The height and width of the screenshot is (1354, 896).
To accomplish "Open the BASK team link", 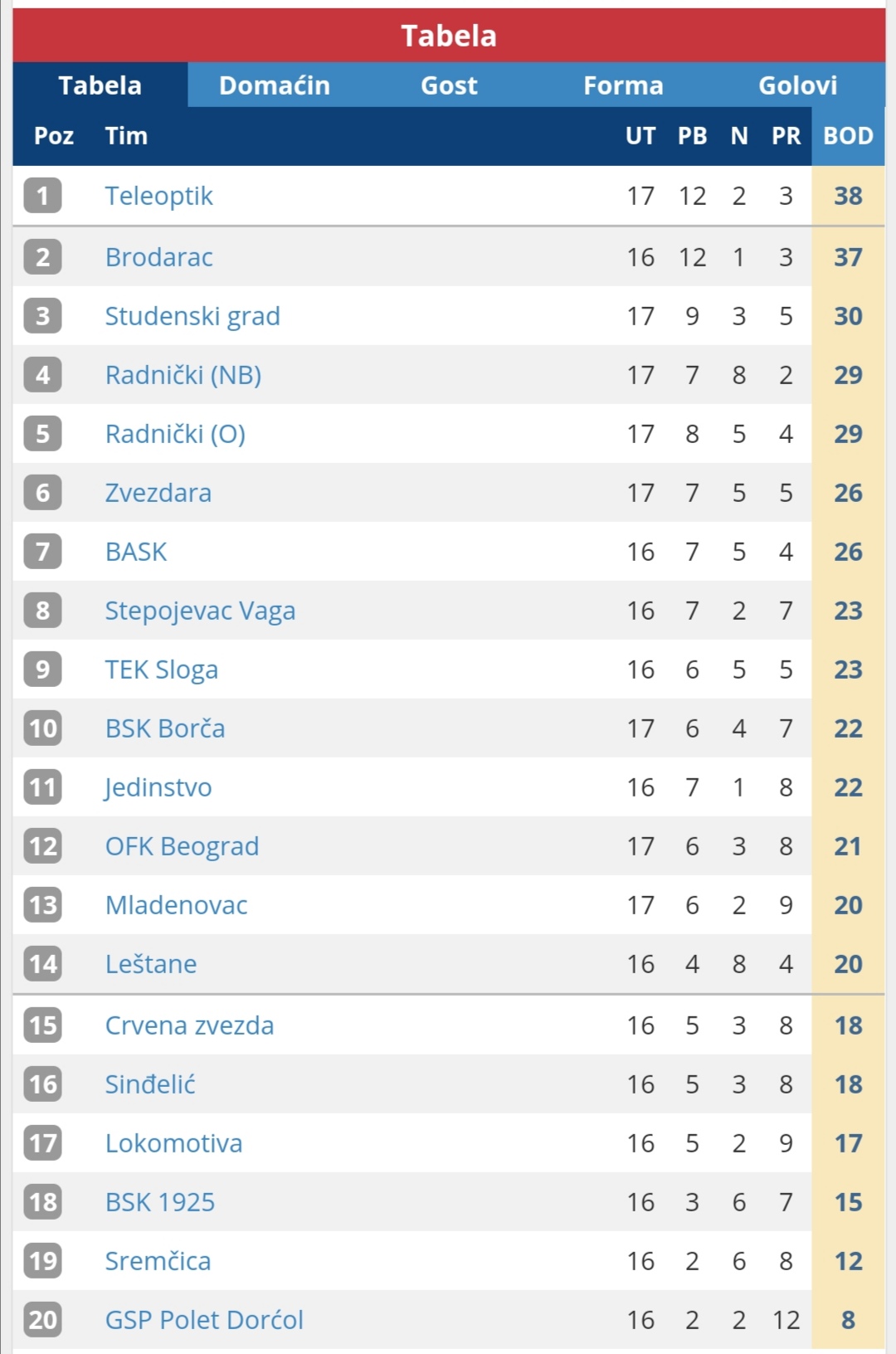I will (136, 552).
